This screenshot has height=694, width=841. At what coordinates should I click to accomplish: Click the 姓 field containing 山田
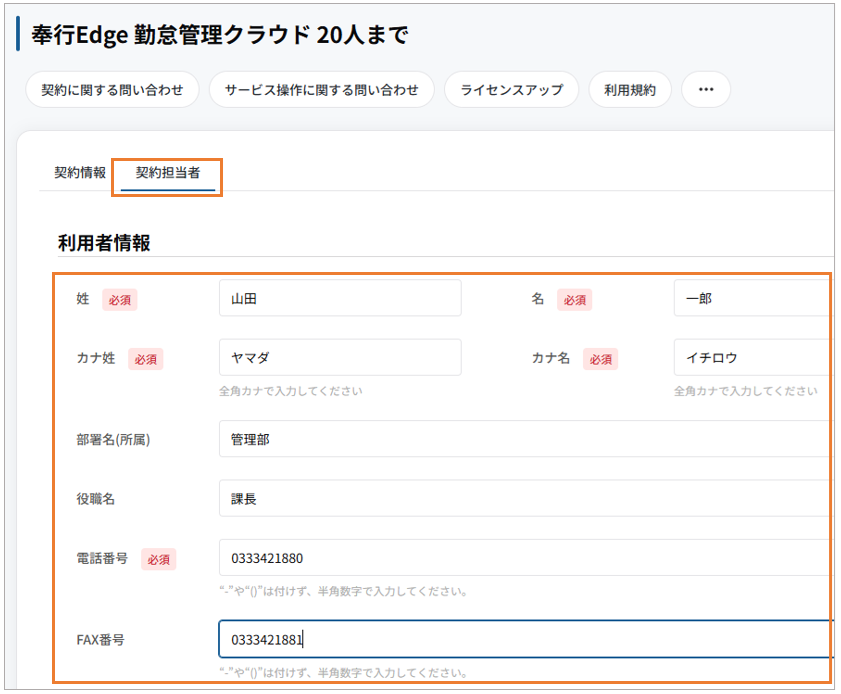pos(340,298)
